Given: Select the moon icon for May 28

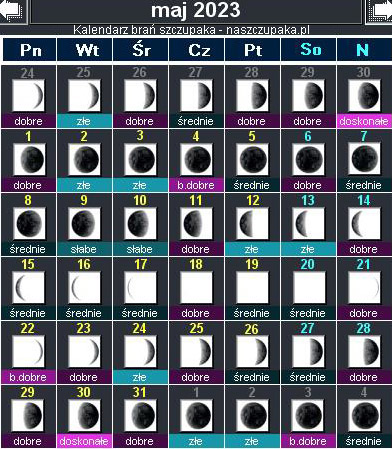Looking at the screenshot, I should tap(364, 351).
